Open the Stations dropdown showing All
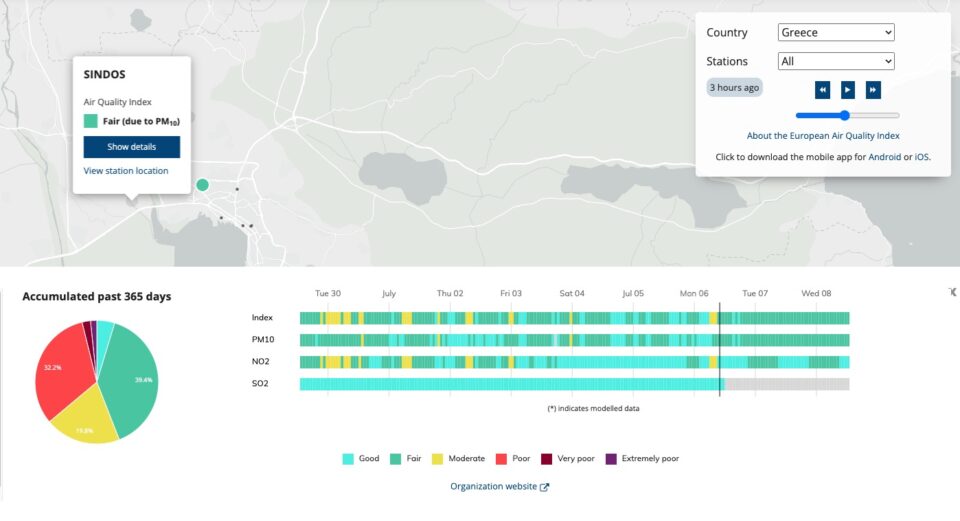 pyautogui.click(x=836, y=61)
